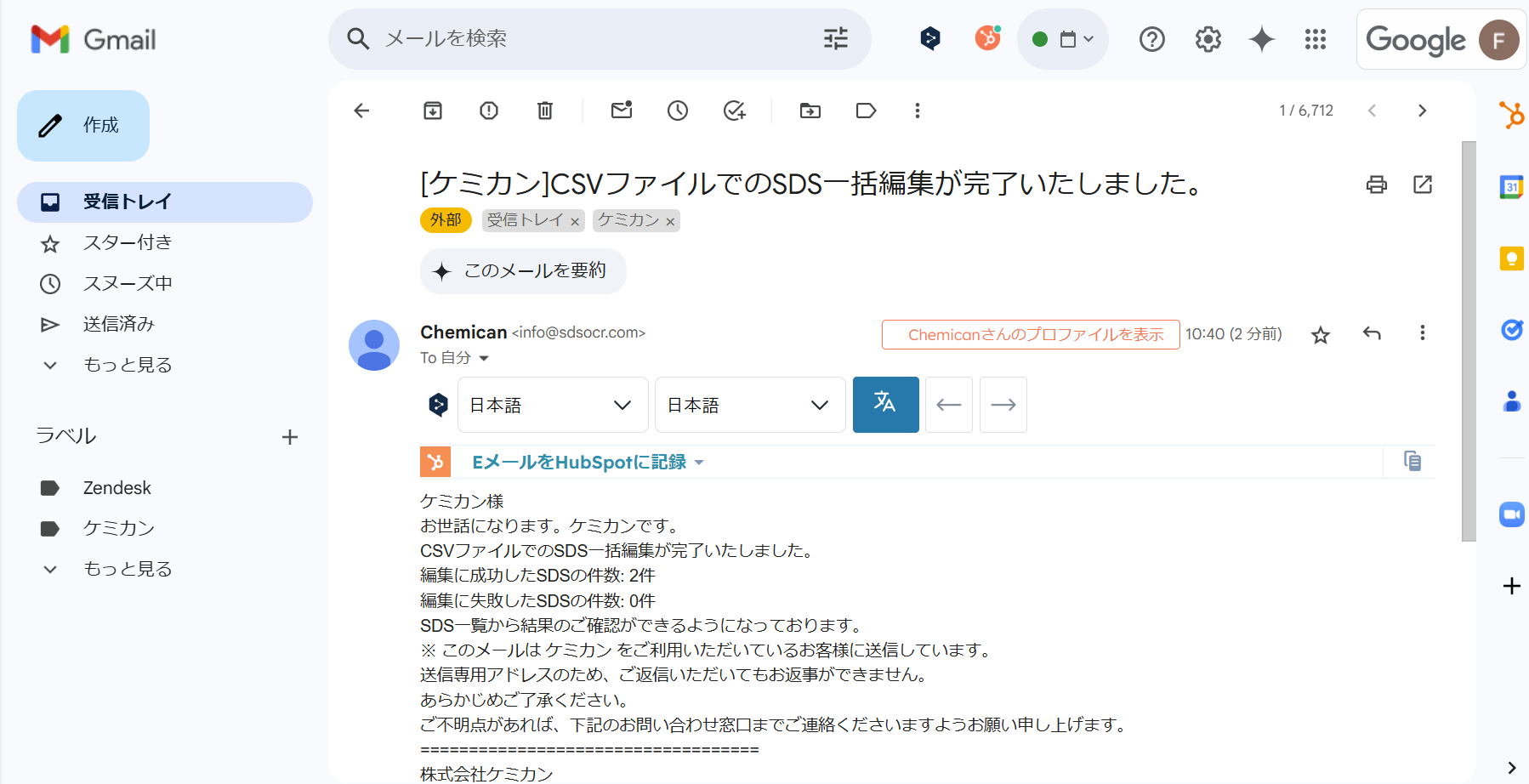Open Gemini sparkle icon in header
Screen dimensions: 1529x784
pos(1262,39)
